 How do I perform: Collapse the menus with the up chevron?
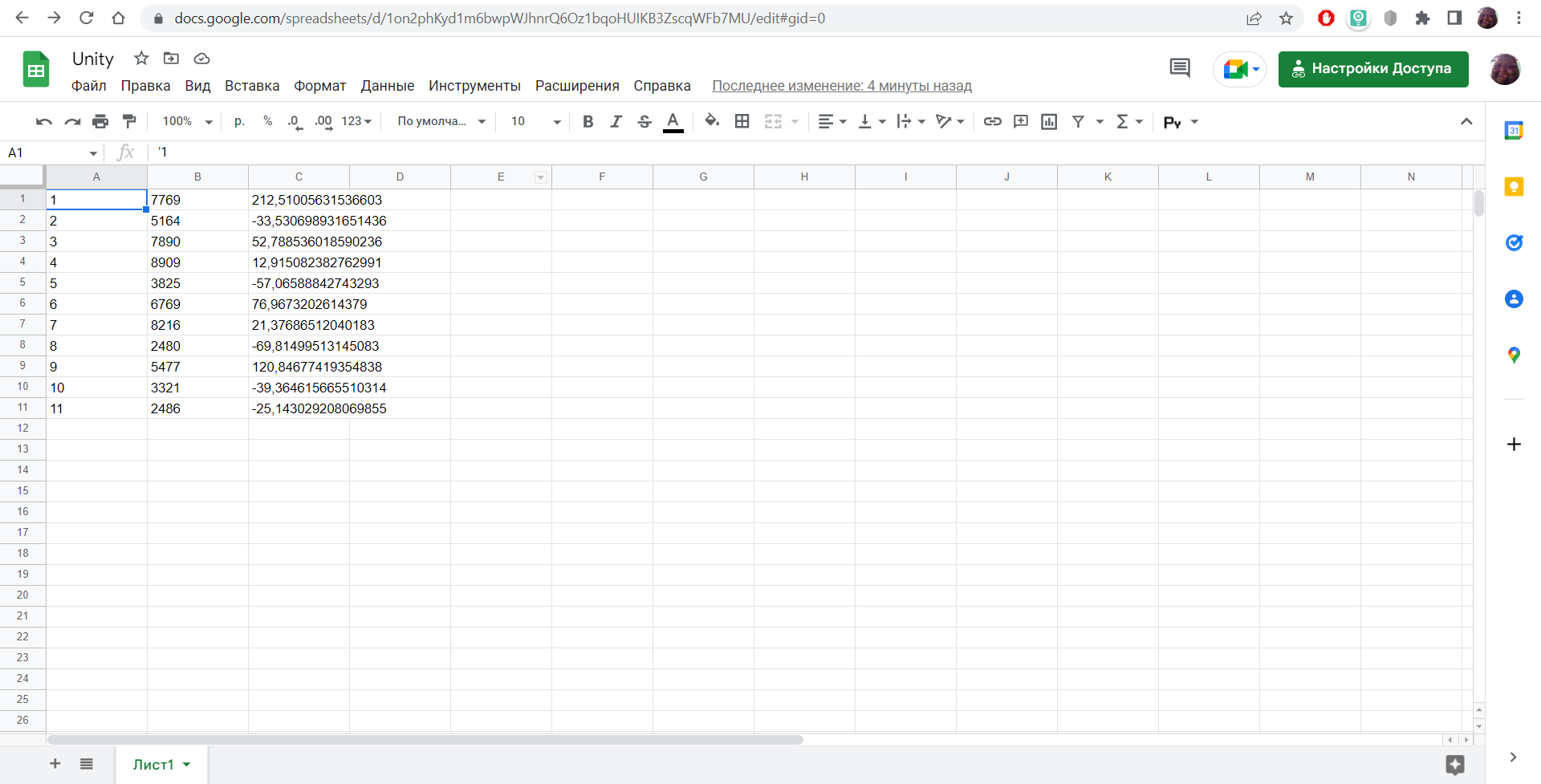1466,122
